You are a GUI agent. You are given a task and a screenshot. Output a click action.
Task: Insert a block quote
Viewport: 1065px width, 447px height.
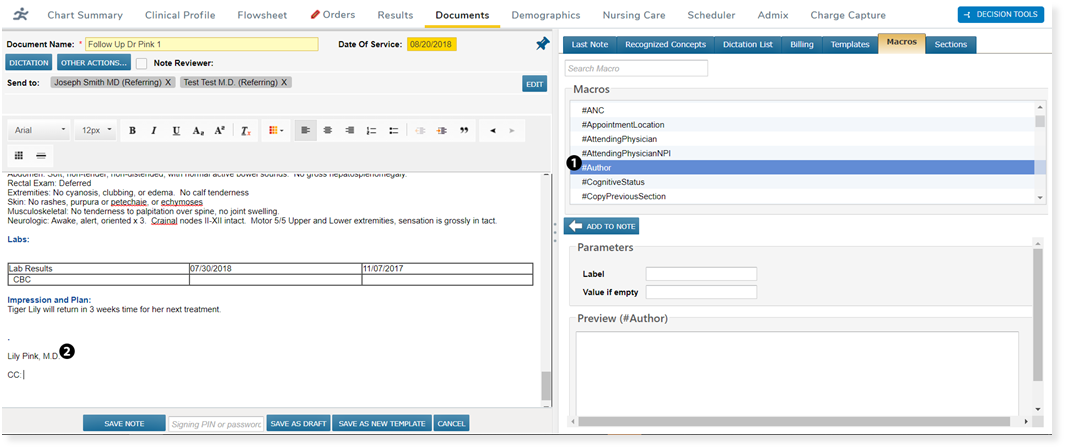(x=464, y=130)
